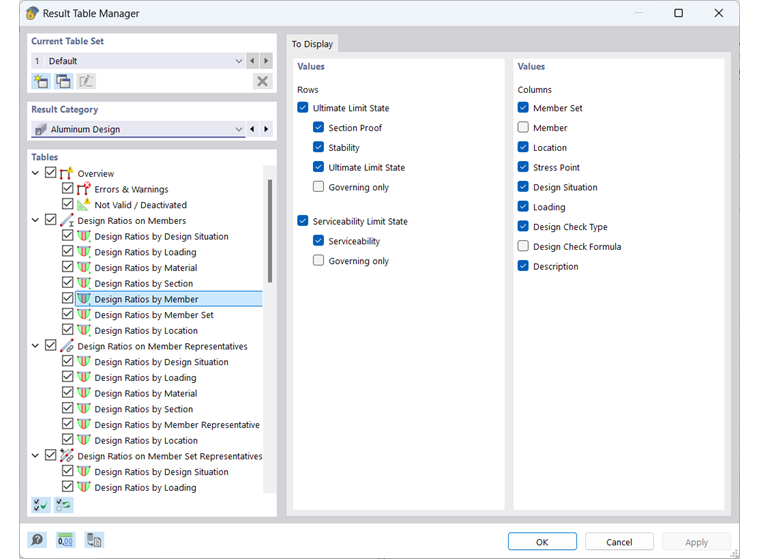This screenshot has height=559, width=760.
Task: Open the help search icon
Action: pyautogui.click(x=38, y=540)
